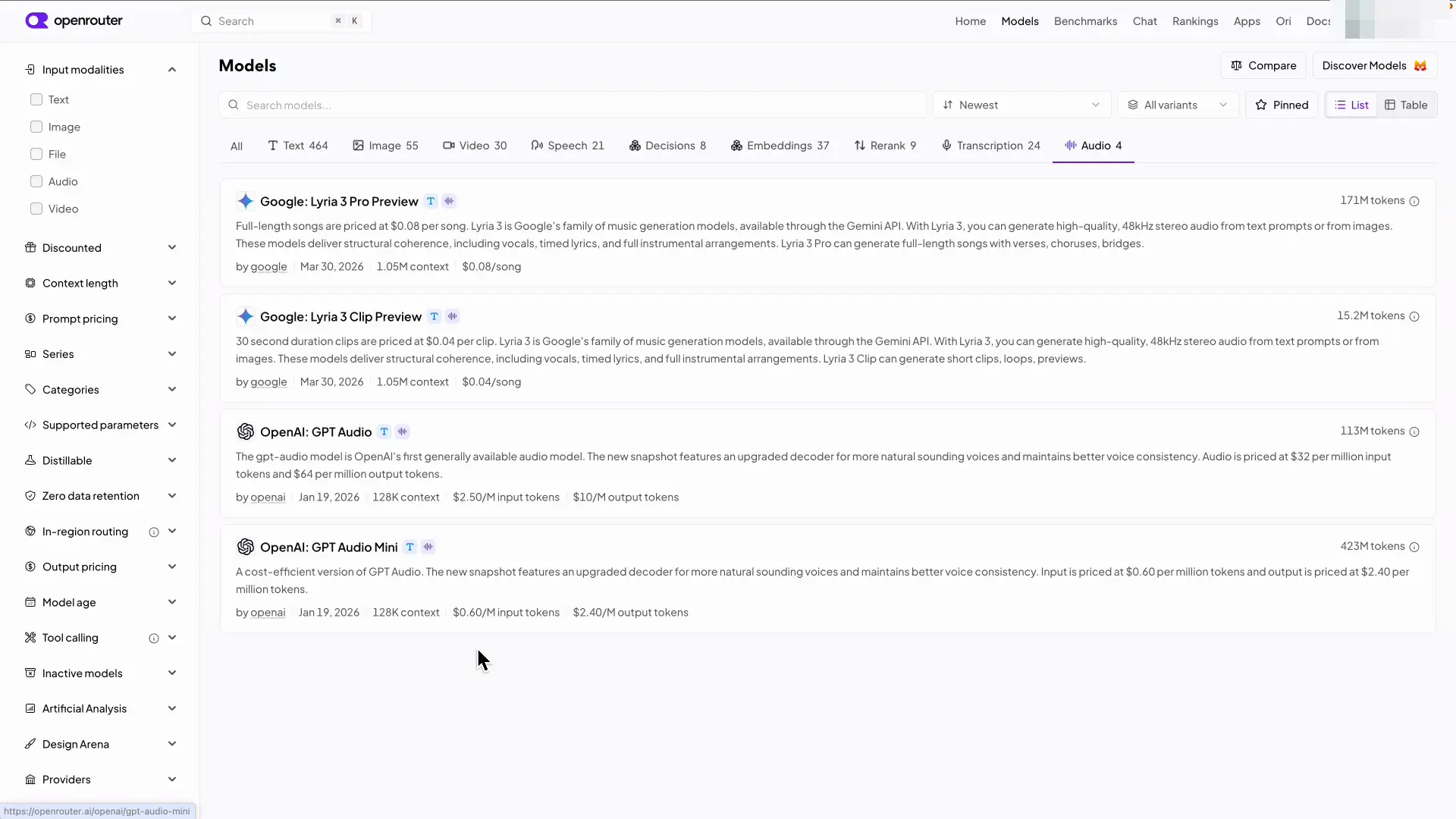Click the Compare button
Viewport: 1456px width, 819px height.
tap(1263, 65)
